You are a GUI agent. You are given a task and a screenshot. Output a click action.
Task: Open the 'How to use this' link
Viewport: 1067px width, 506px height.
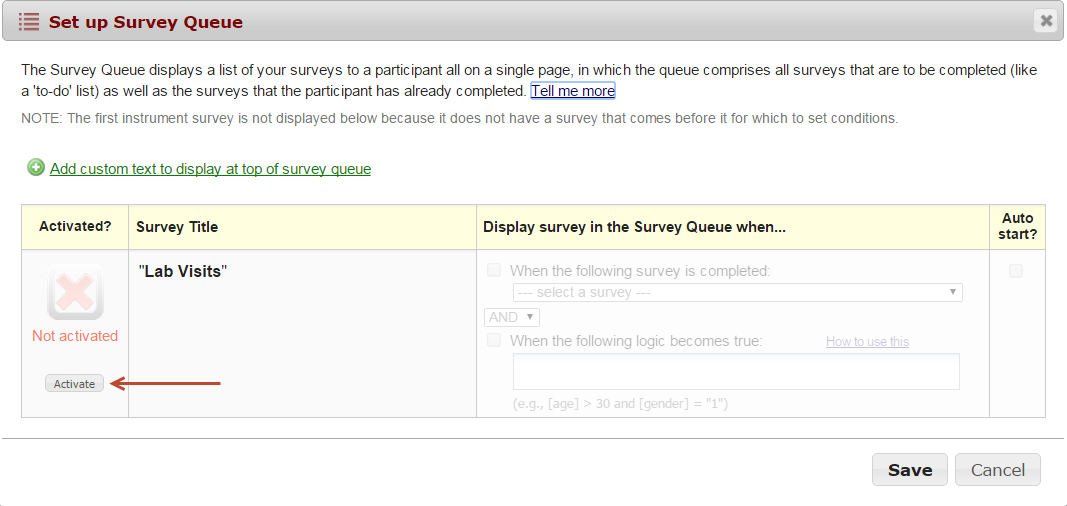867,342
